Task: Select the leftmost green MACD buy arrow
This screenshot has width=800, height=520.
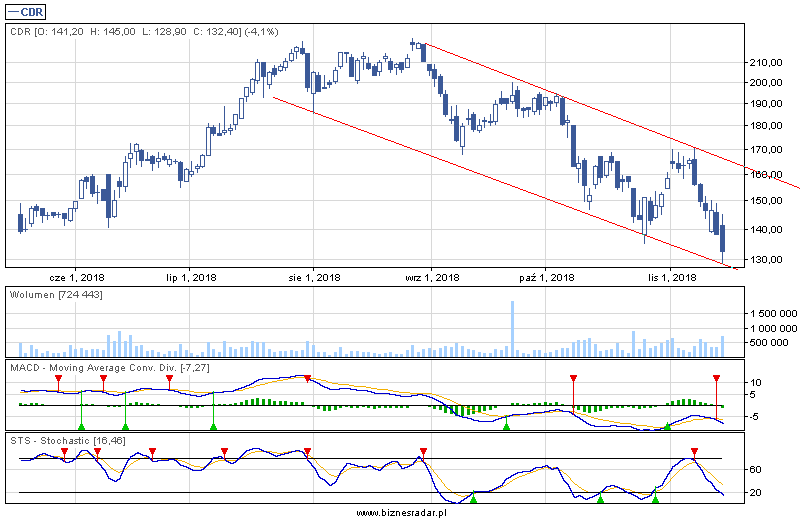Action: click(81, 427)
